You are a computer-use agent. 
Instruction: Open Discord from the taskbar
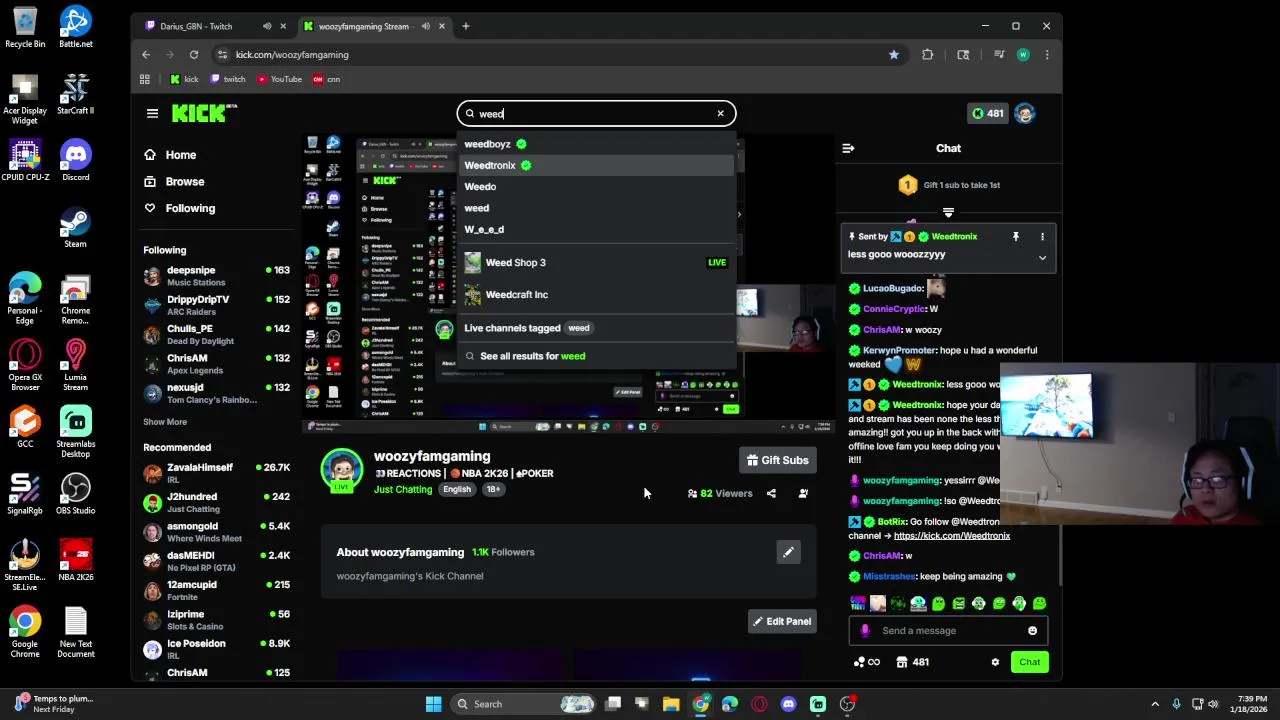click(x=789, y=704)
